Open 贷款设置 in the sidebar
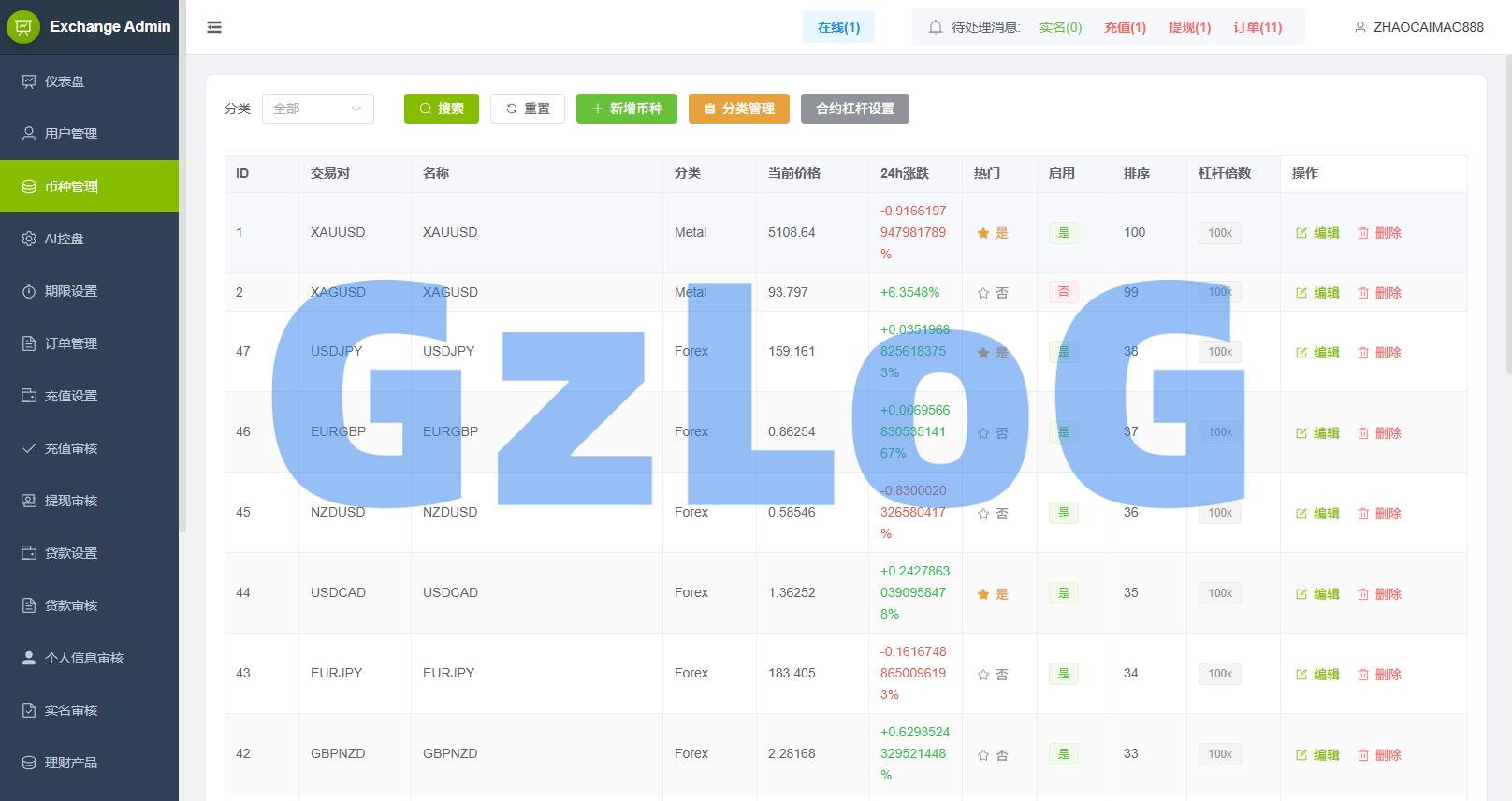Screen dimensions: 1512x801 (x=89, y=553)
